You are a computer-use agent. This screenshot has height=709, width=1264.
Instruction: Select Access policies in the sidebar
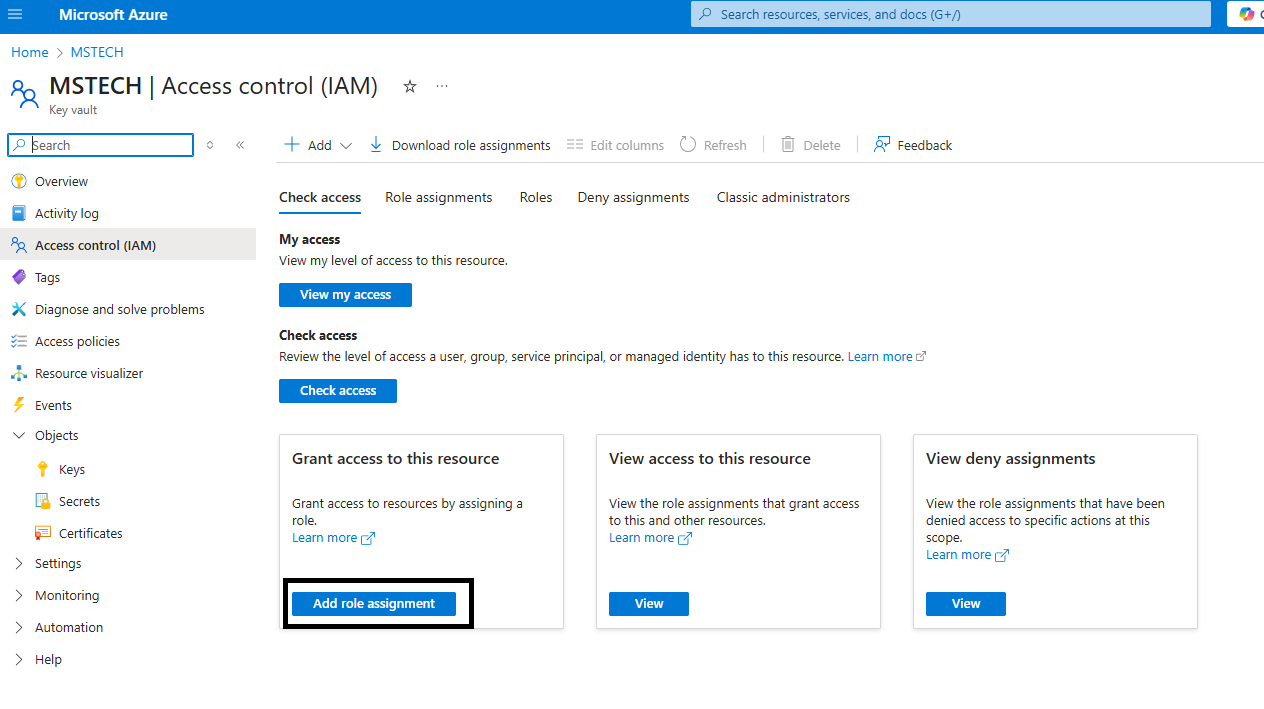click(75, 340)
